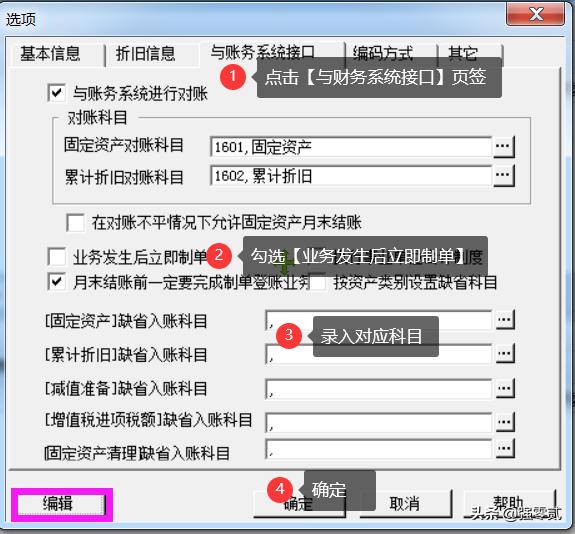This screenshot has width=575, height=534.
Task: Browse accounts for 固定资产对账科目 via ellipsis button
Action: tap(504, 146)
